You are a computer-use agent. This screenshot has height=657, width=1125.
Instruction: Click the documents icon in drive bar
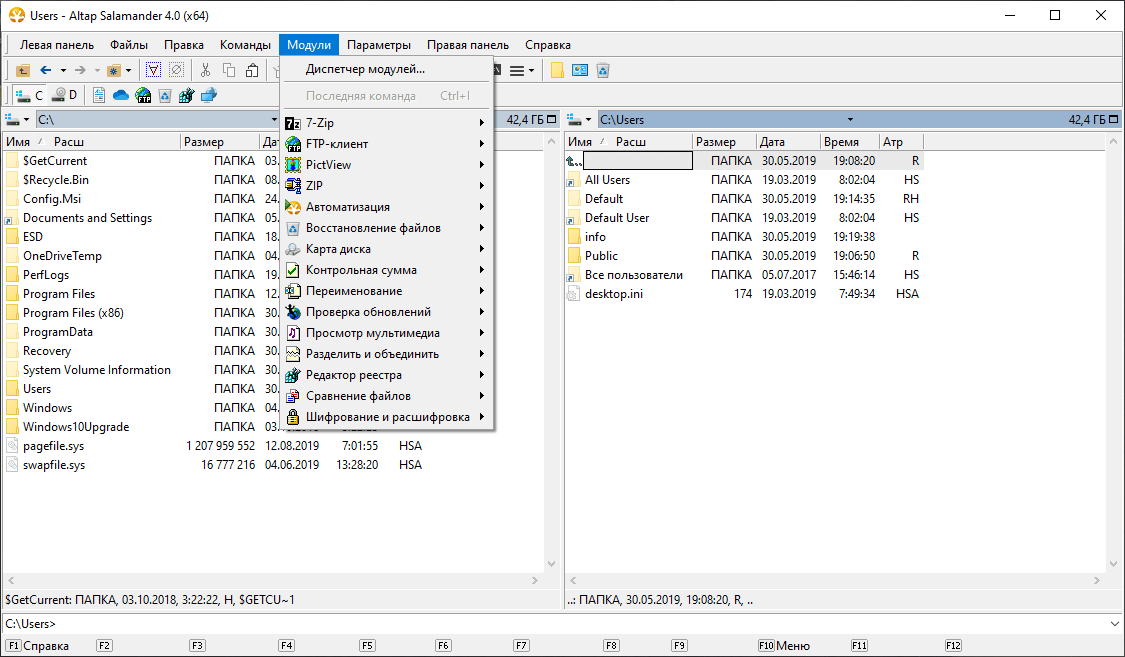click(x=99, y=95)
